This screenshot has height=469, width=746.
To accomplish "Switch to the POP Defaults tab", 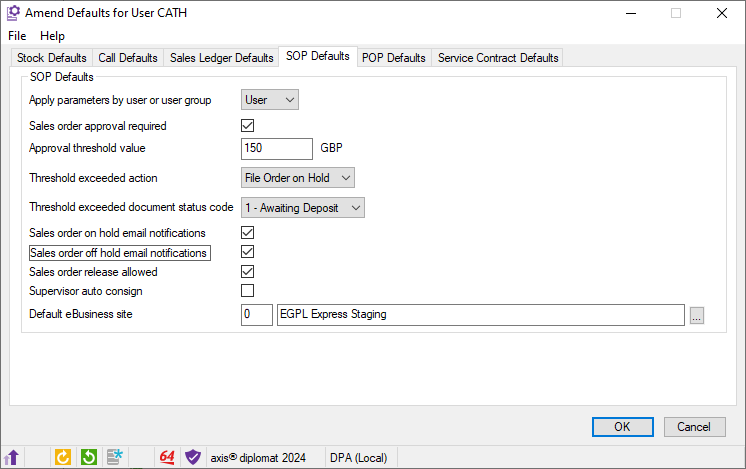I will coord(393,58).
